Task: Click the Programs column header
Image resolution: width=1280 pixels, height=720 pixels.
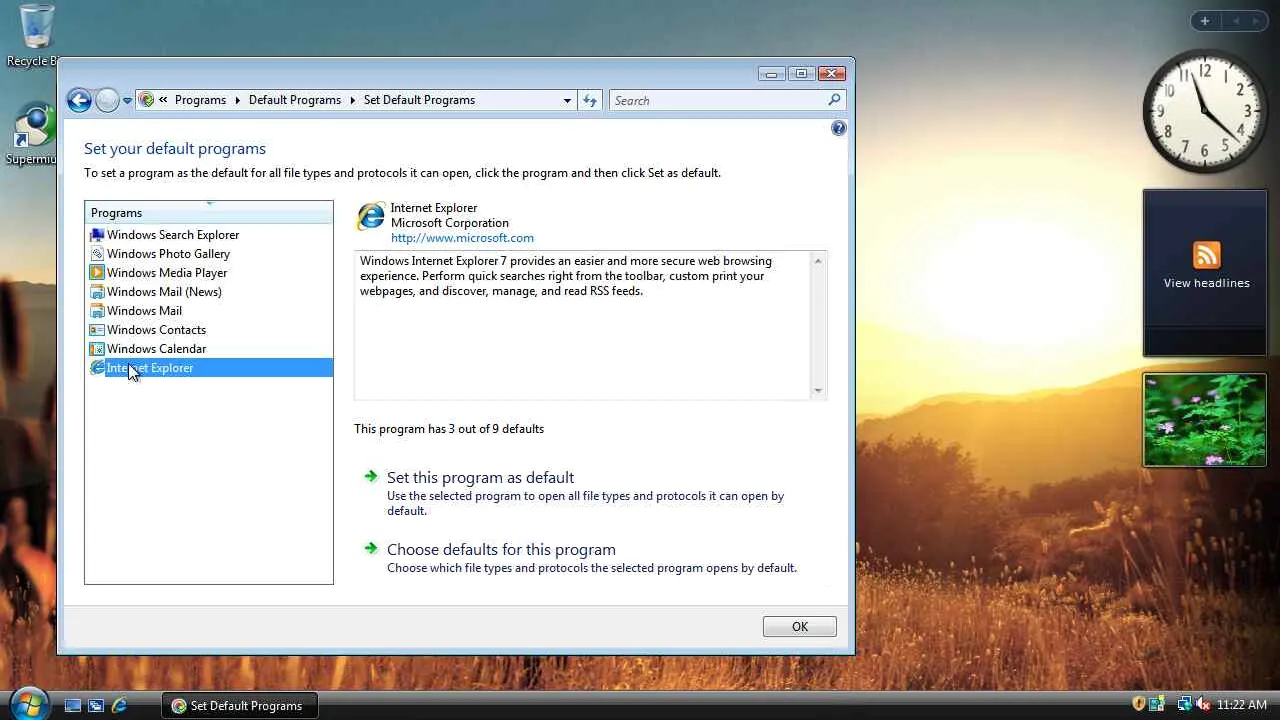Action: (209, 213)
